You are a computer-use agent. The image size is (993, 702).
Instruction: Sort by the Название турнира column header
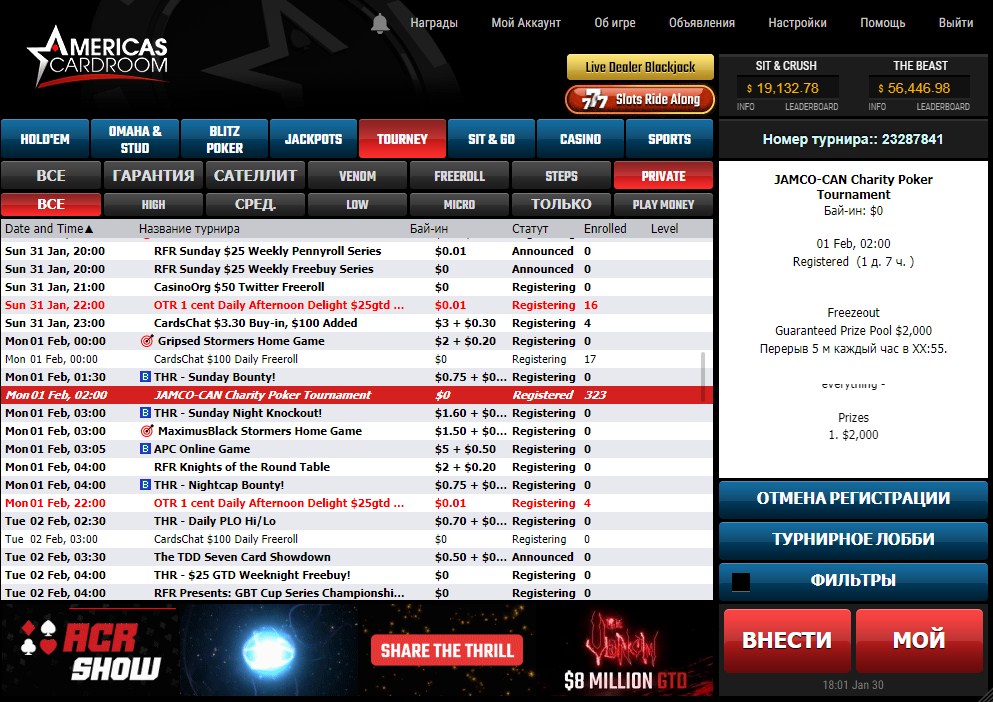coord(189,229)
